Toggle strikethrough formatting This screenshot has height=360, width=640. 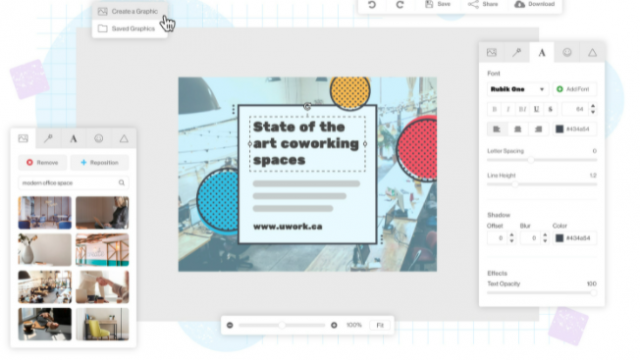(x=550, y=109)
